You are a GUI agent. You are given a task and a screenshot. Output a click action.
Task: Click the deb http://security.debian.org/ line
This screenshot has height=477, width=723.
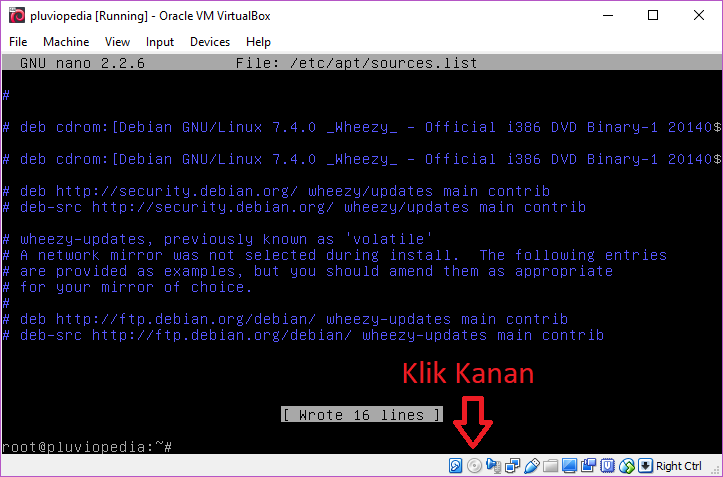pos(276,191)
